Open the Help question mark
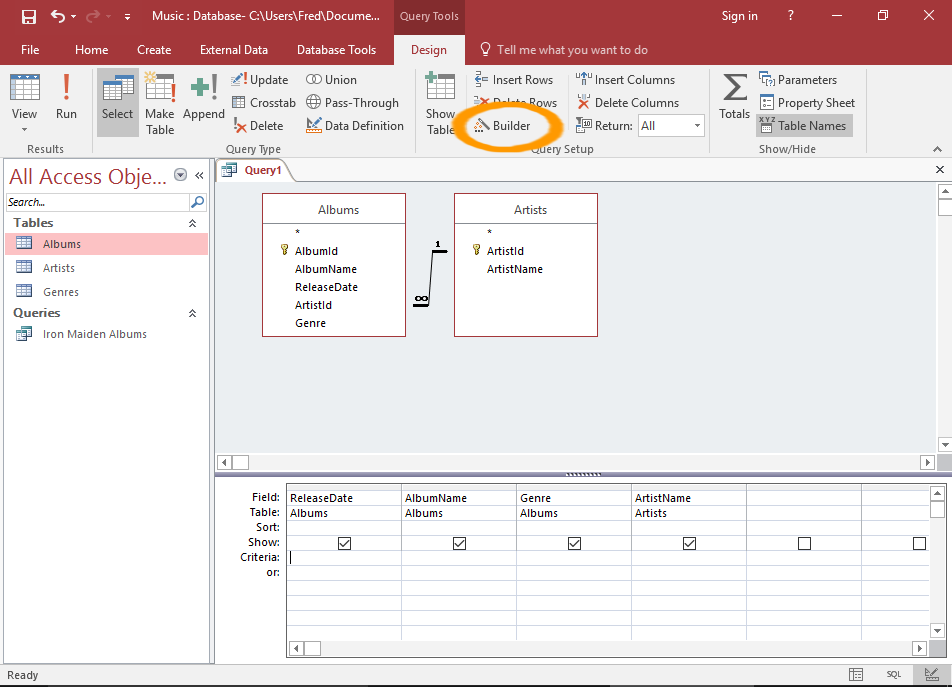Screen dimensions: 952x687 pyautogui.click(x=790, y=16)
